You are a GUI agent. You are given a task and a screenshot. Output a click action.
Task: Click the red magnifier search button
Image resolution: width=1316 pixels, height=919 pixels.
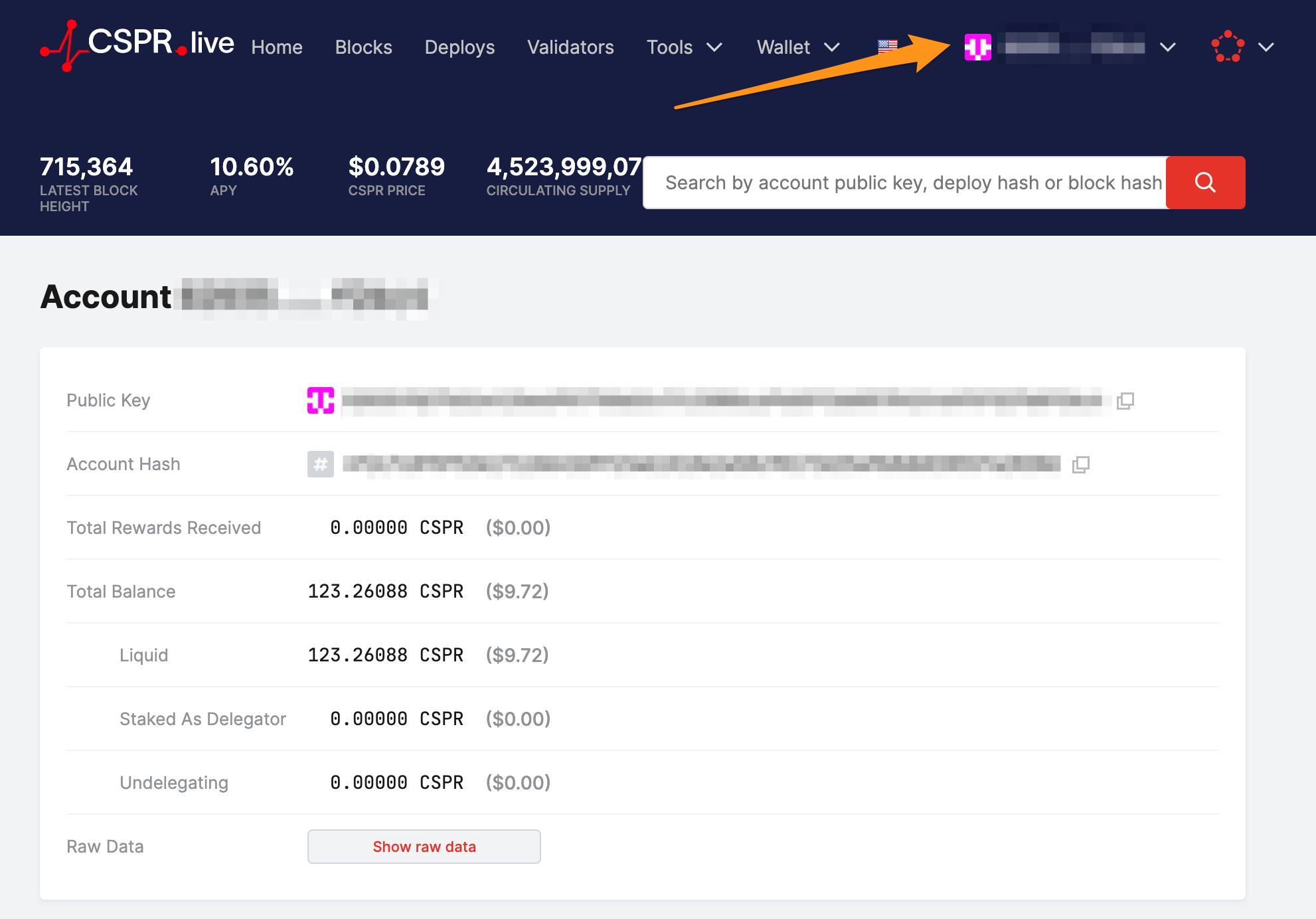(x=1205, y=183)
